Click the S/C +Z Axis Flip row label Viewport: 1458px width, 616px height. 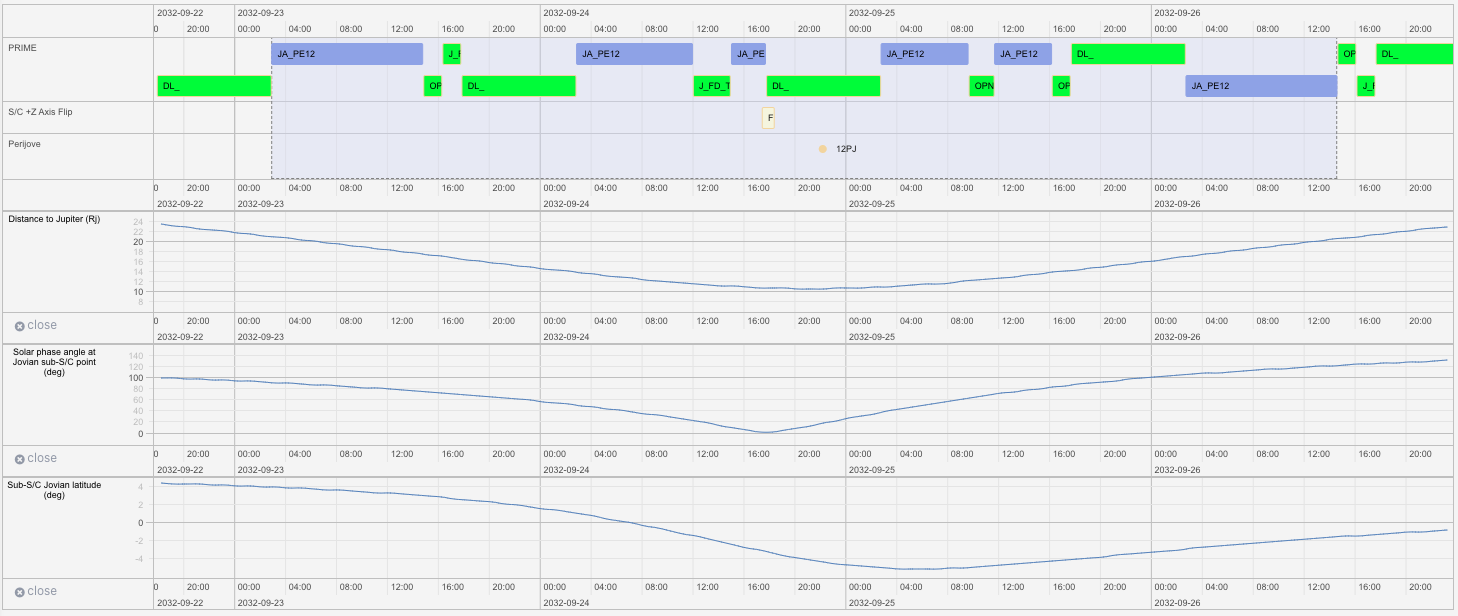coord(41,112)
